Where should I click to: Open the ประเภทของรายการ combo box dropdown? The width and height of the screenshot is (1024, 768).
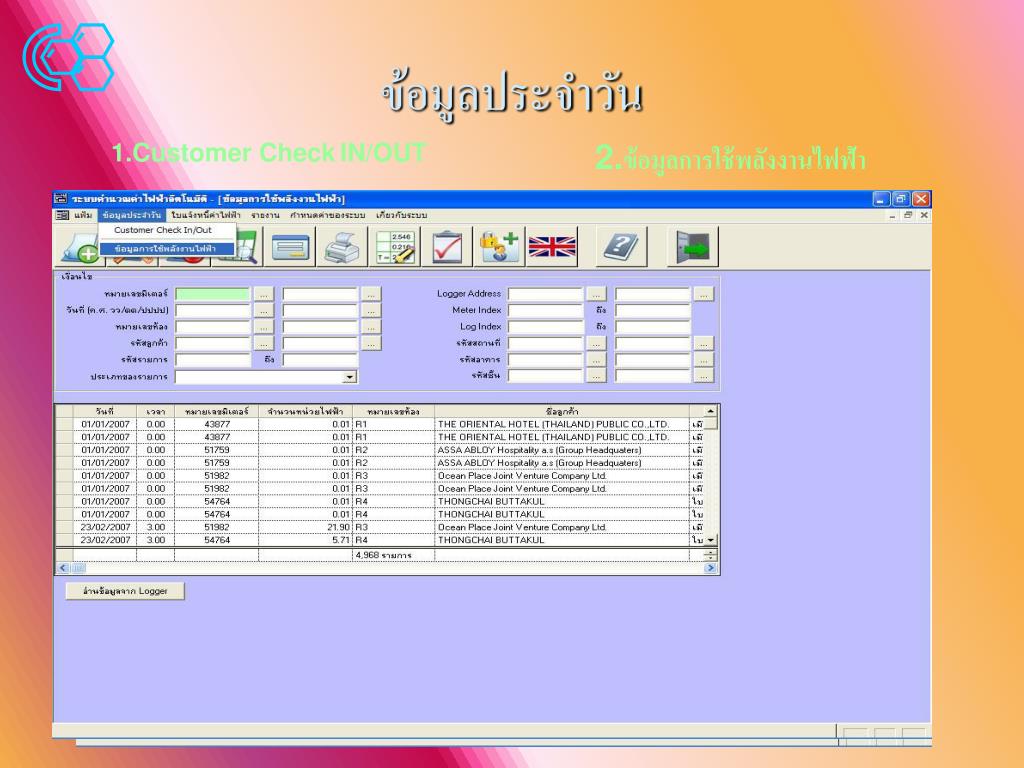click(350, 377)
